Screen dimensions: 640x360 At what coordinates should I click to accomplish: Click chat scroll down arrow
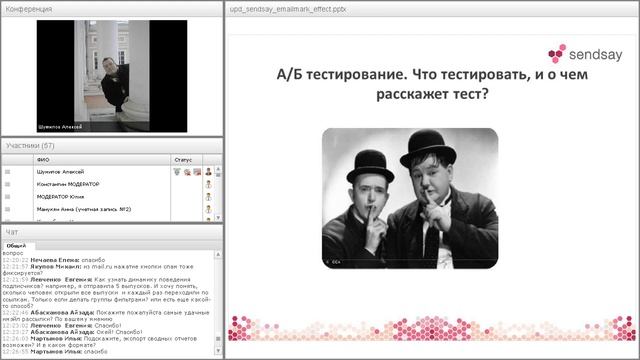point(218,350)
